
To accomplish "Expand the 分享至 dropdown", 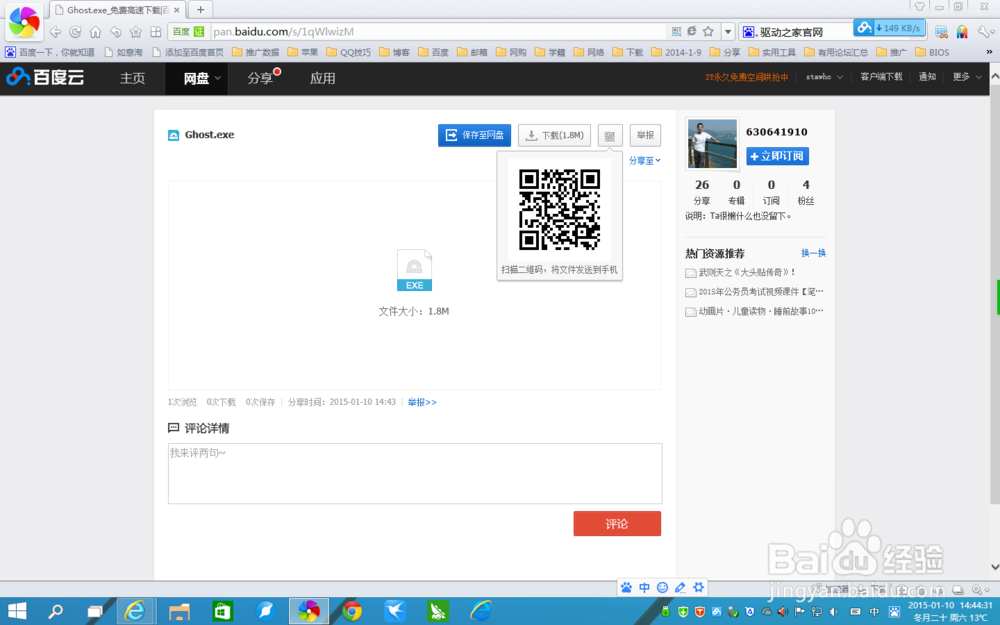I will (x=645, y=161).
